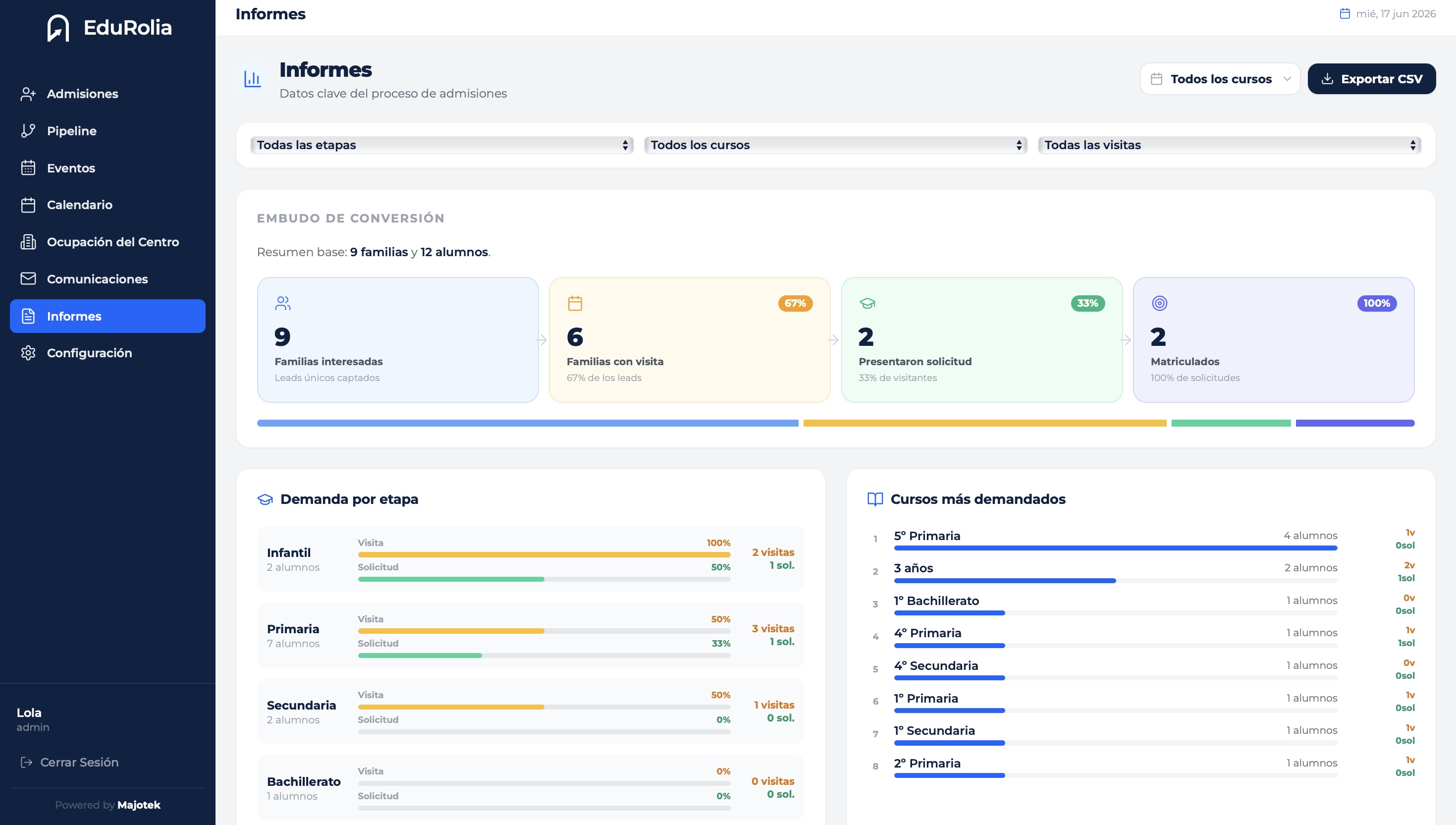This screenshot has width=1456, height=825.
Task: Click the Exportar CSV button
Action: tap(1371, 79)
